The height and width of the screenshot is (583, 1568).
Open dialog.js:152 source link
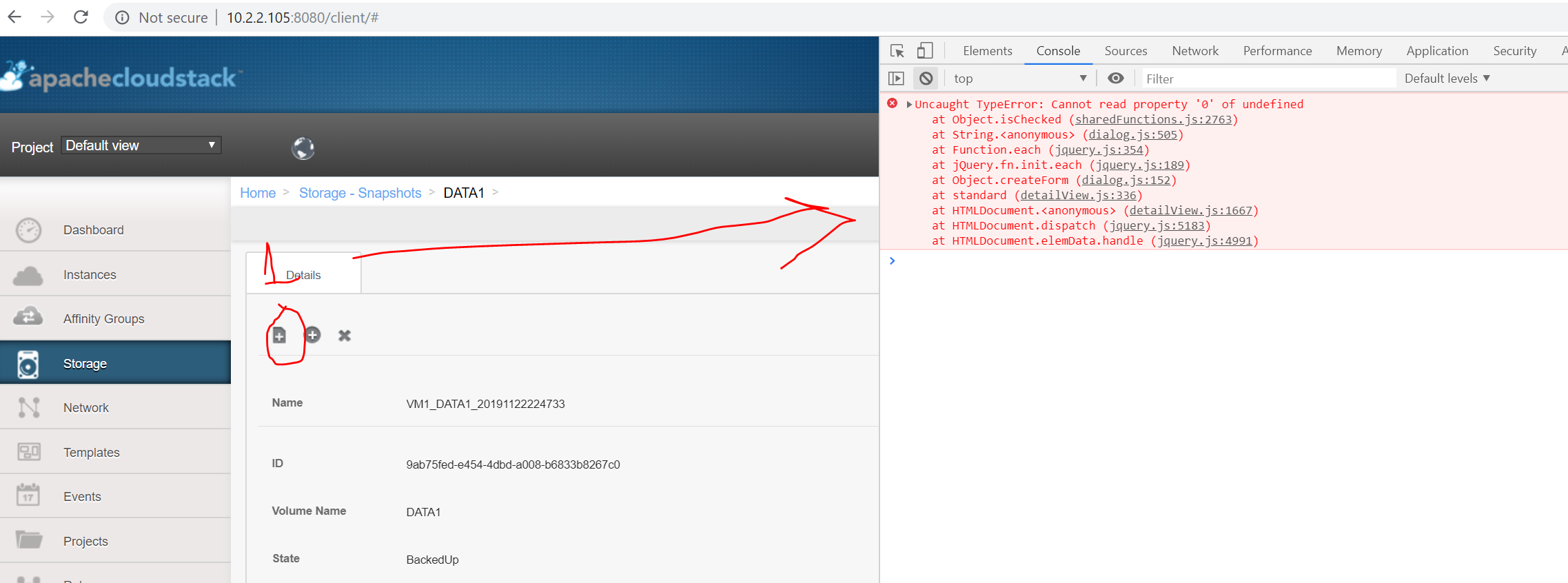tap(1126, 181)
